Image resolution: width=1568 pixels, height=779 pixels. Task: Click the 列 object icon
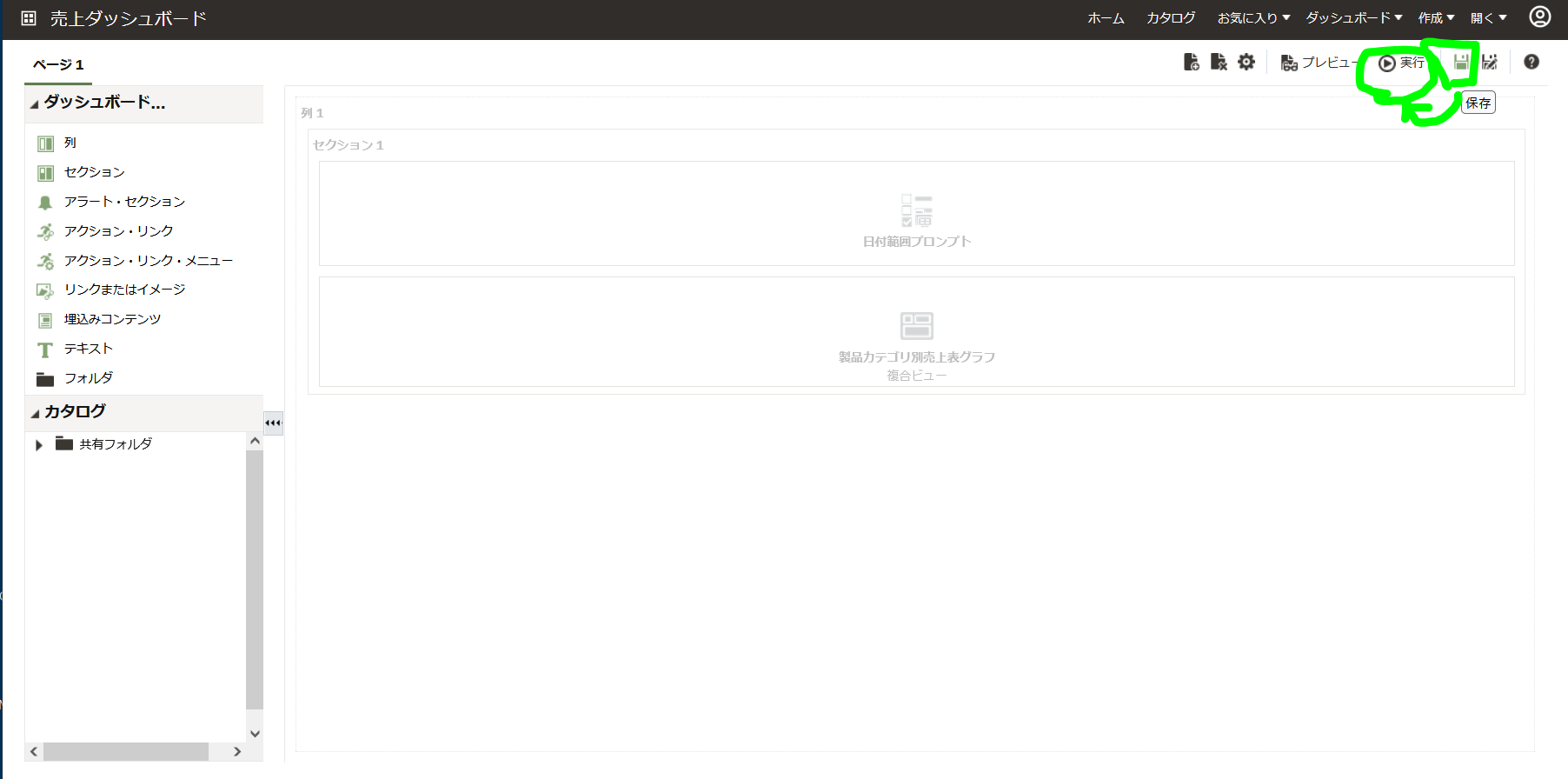[x=45, y=143]
